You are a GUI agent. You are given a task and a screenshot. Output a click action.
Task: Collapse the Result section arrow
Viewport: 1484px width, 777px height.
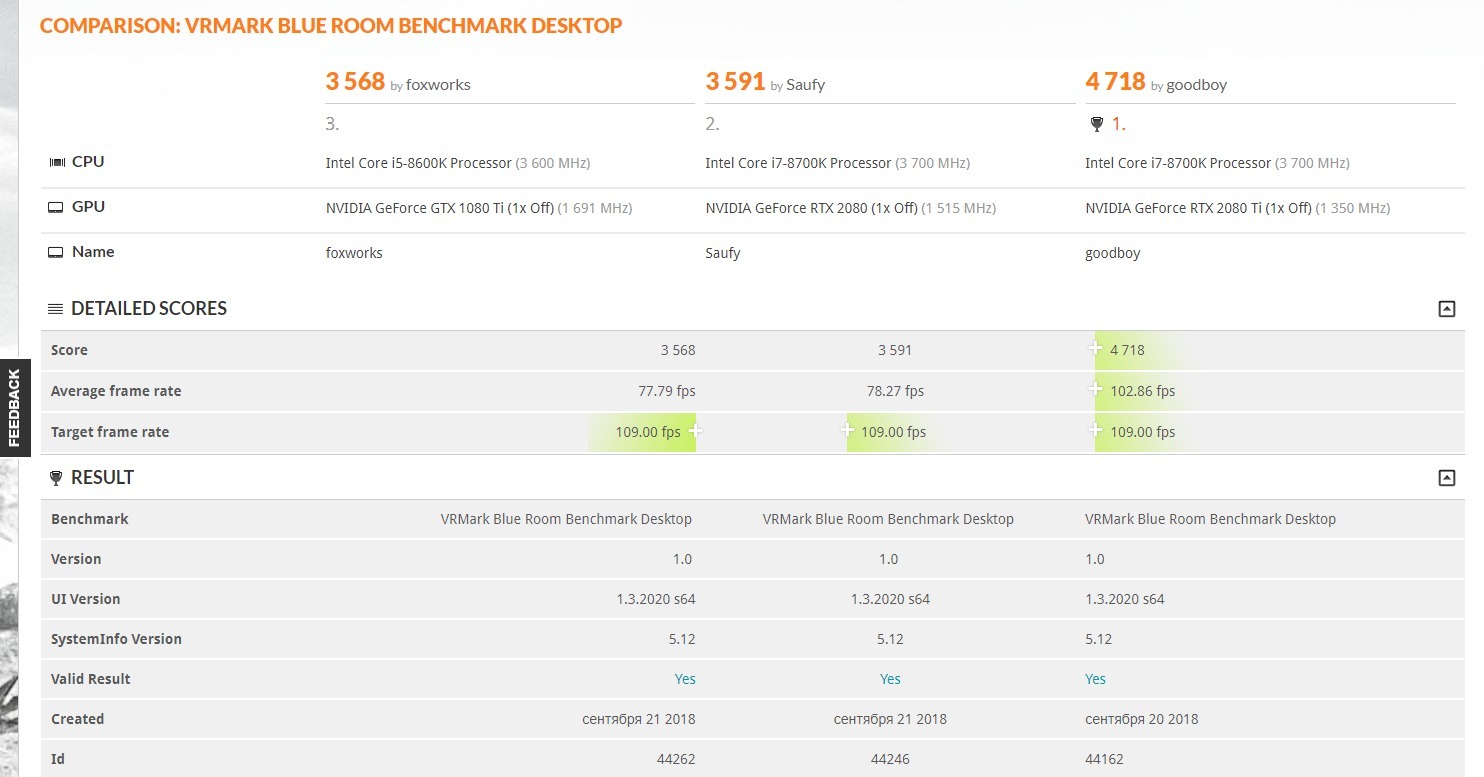pyautogui.click(x=1446, y=478)
